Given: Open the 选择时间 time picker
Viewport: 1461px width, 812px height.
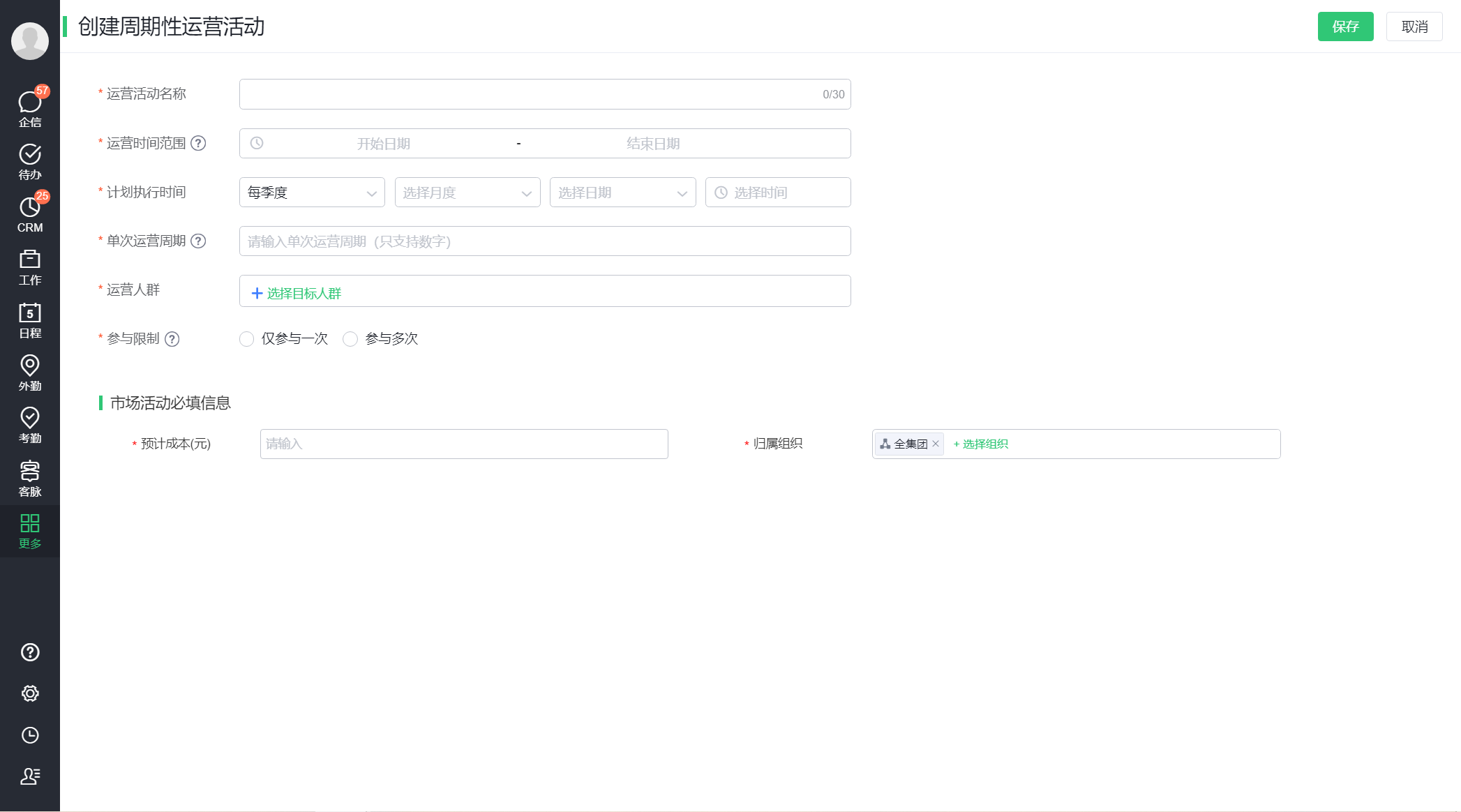Looking at the screenshot, I should point(778,193).
